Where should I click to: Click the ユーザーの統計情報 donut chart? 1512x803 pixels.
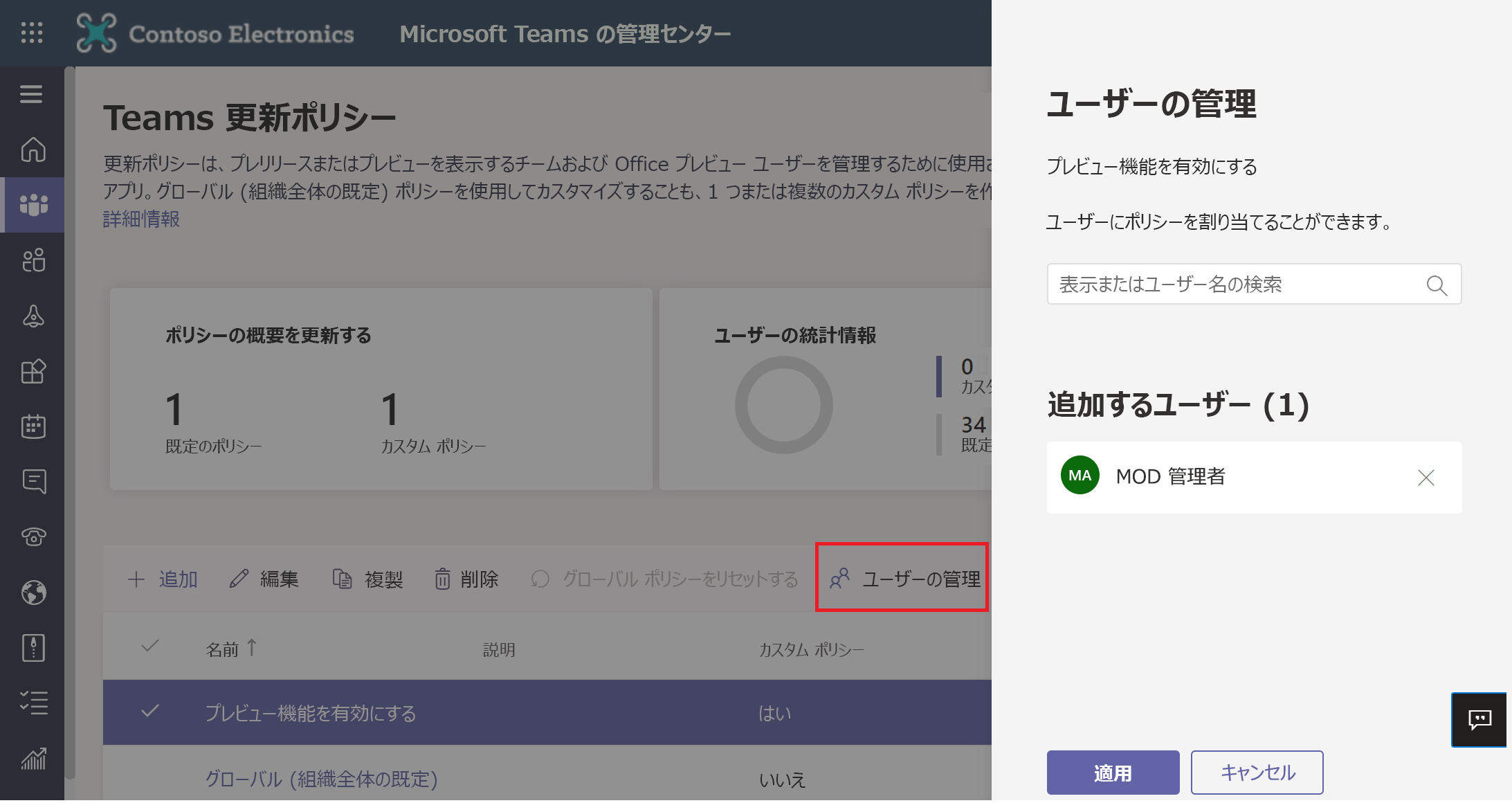coord(783,405)
